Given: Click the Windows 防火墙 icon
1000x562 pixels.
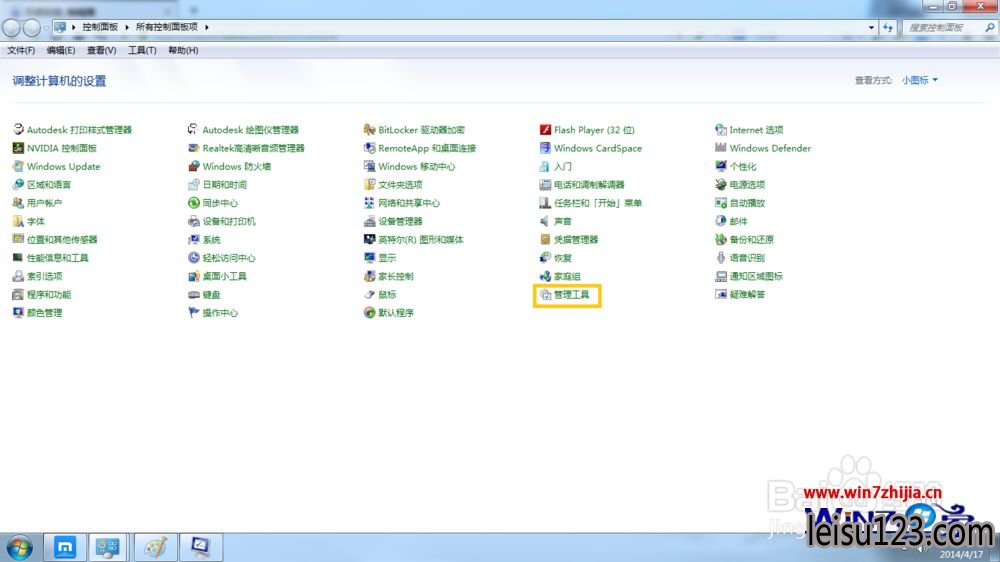Looking at the screenshot, I should click(x=194, y=166).
